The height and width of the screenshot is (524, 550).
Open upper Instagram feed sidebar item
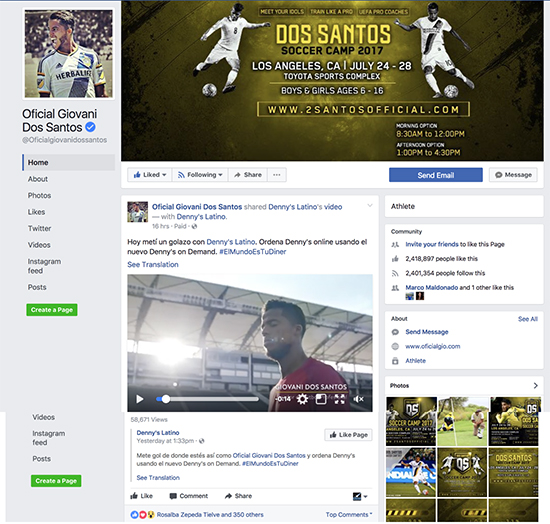44,266
